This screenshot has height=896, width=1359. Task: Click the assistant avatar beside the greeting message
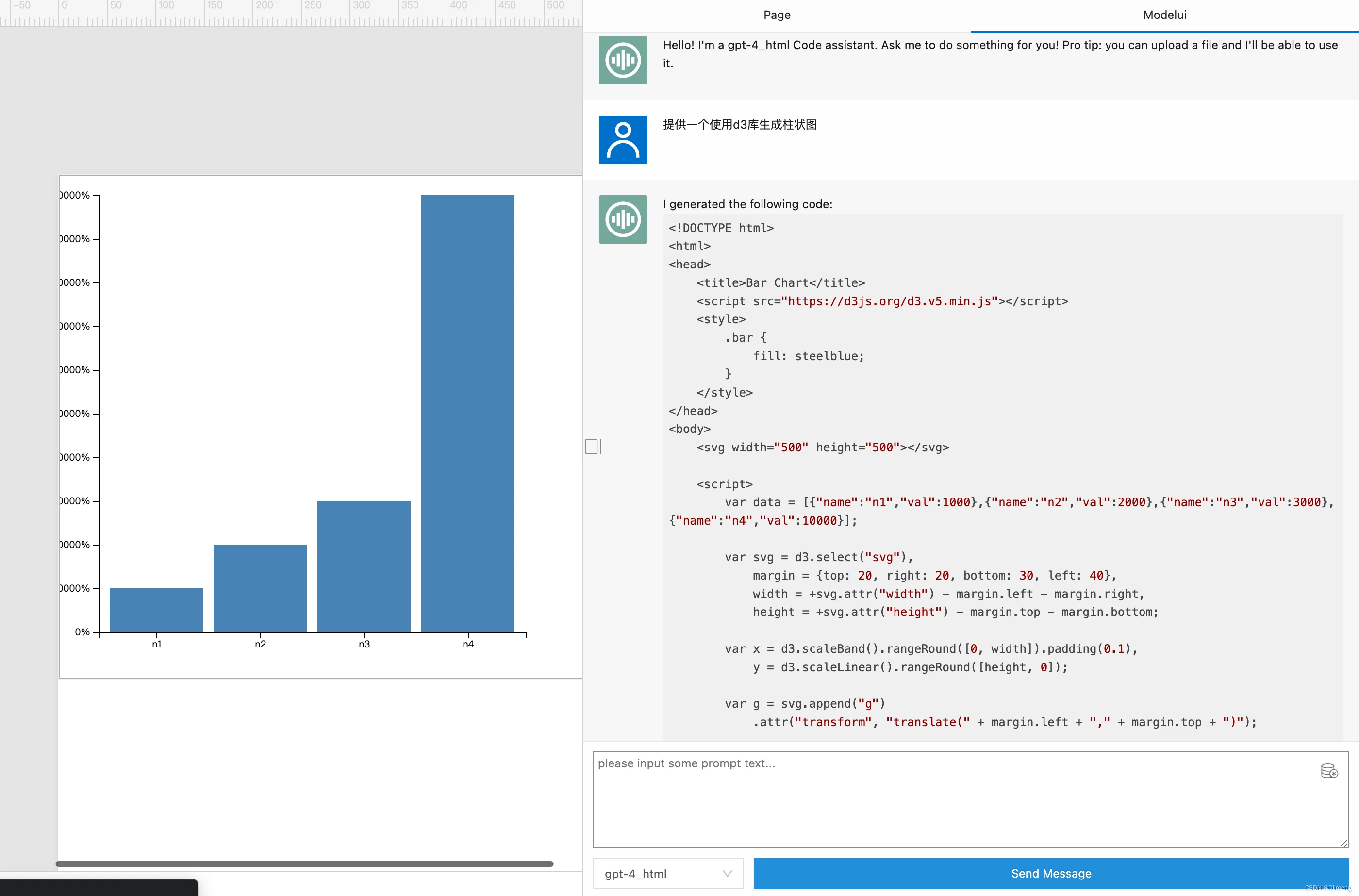tap(623, 60)
